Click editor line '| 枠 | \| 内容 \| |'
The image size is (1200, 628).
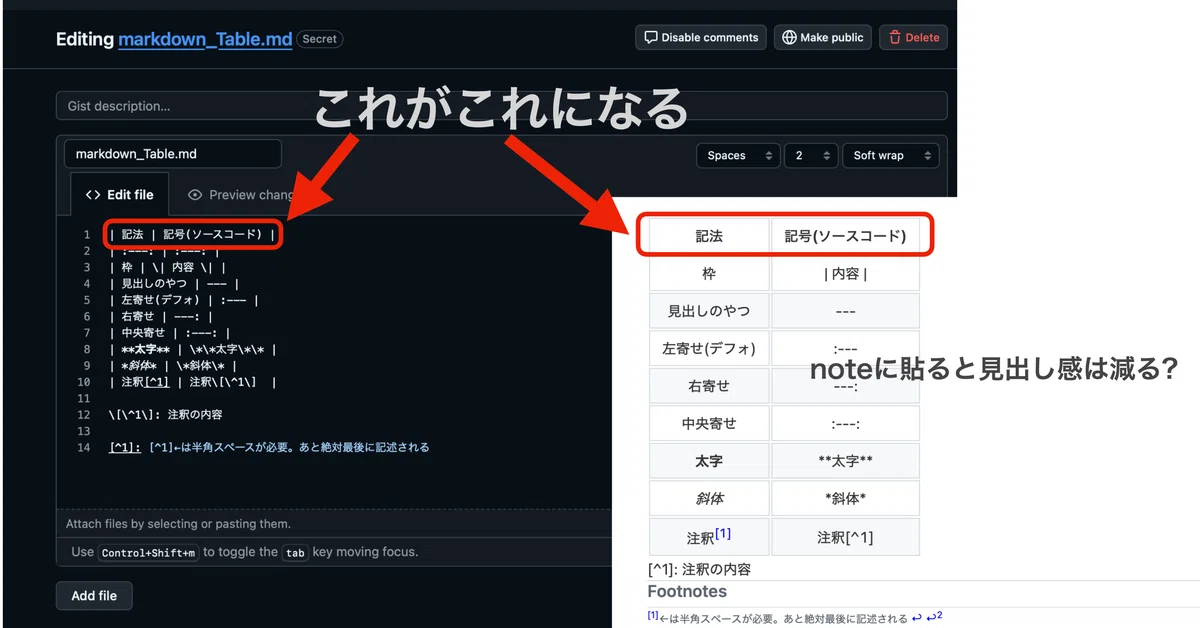167,267
